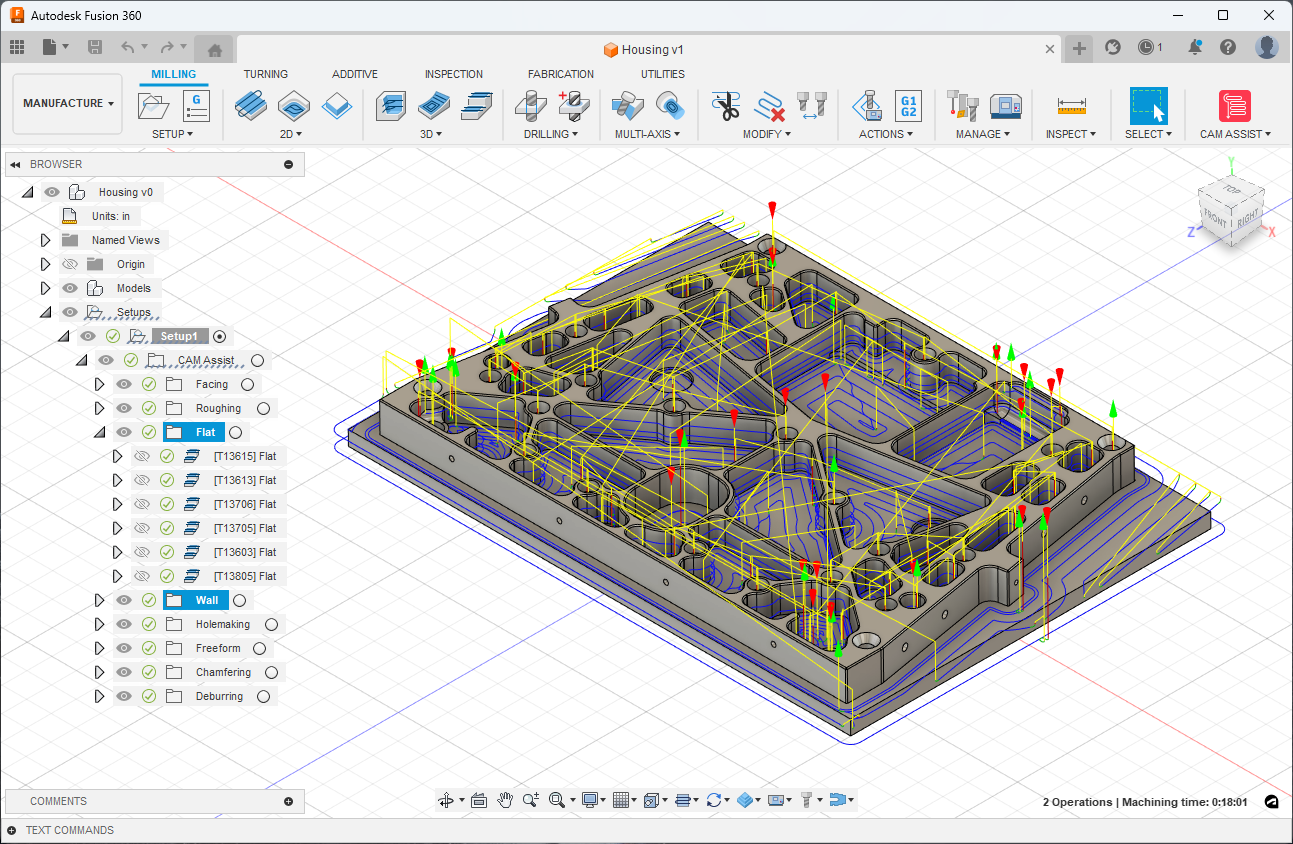
Task: Click the G1 G2 post process icon
Action: 908,105
